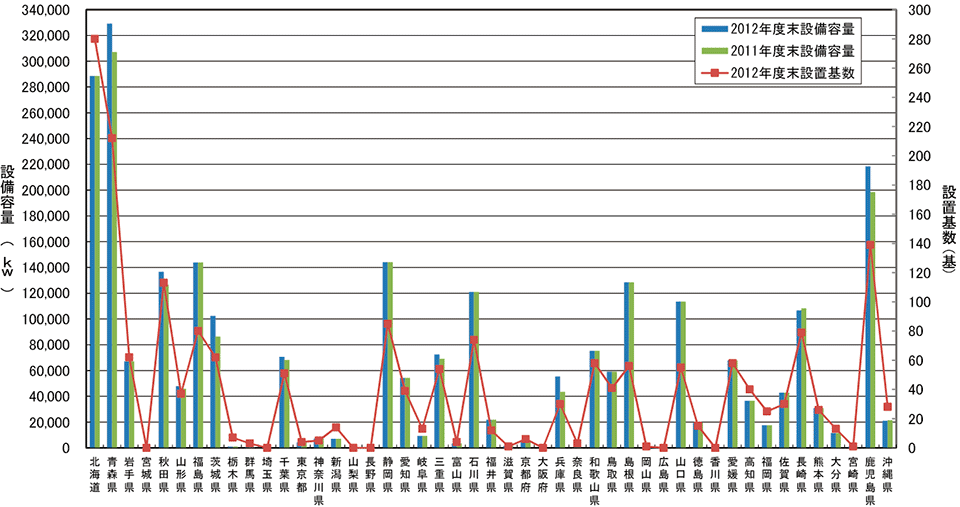Click the blue 2012 bar for 島根県
The height and width of the screenshot is (507, 960).
[x=626, y=365]
